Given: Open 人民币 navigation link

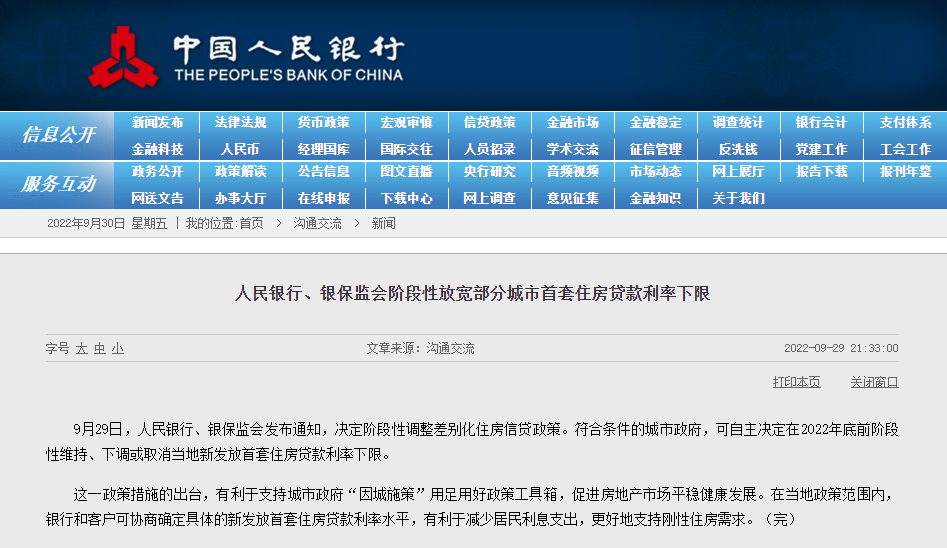Looking at the screenshot, I should (x=240, y=149).
